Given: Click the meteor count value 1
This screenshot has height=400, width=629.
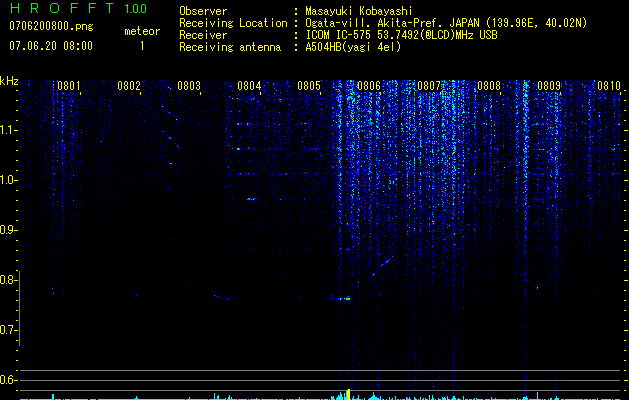Looking at the screenshot, I should [142, 46].
